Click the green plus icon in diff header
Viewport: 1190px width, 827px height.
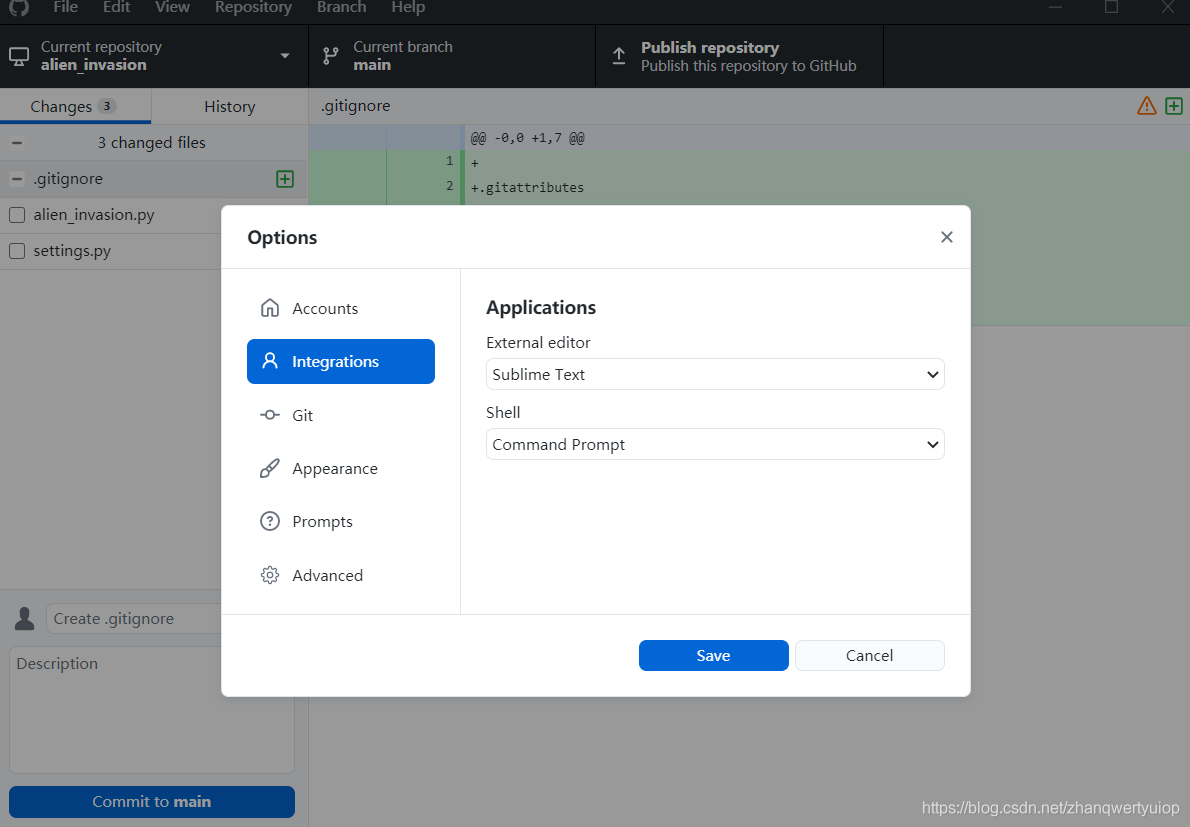click(x=1173, y=106)
